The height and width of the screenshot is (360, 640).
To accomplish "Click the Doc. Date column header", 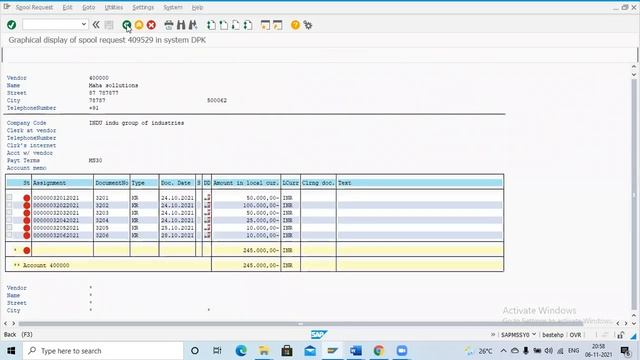I will pos(177,183).
